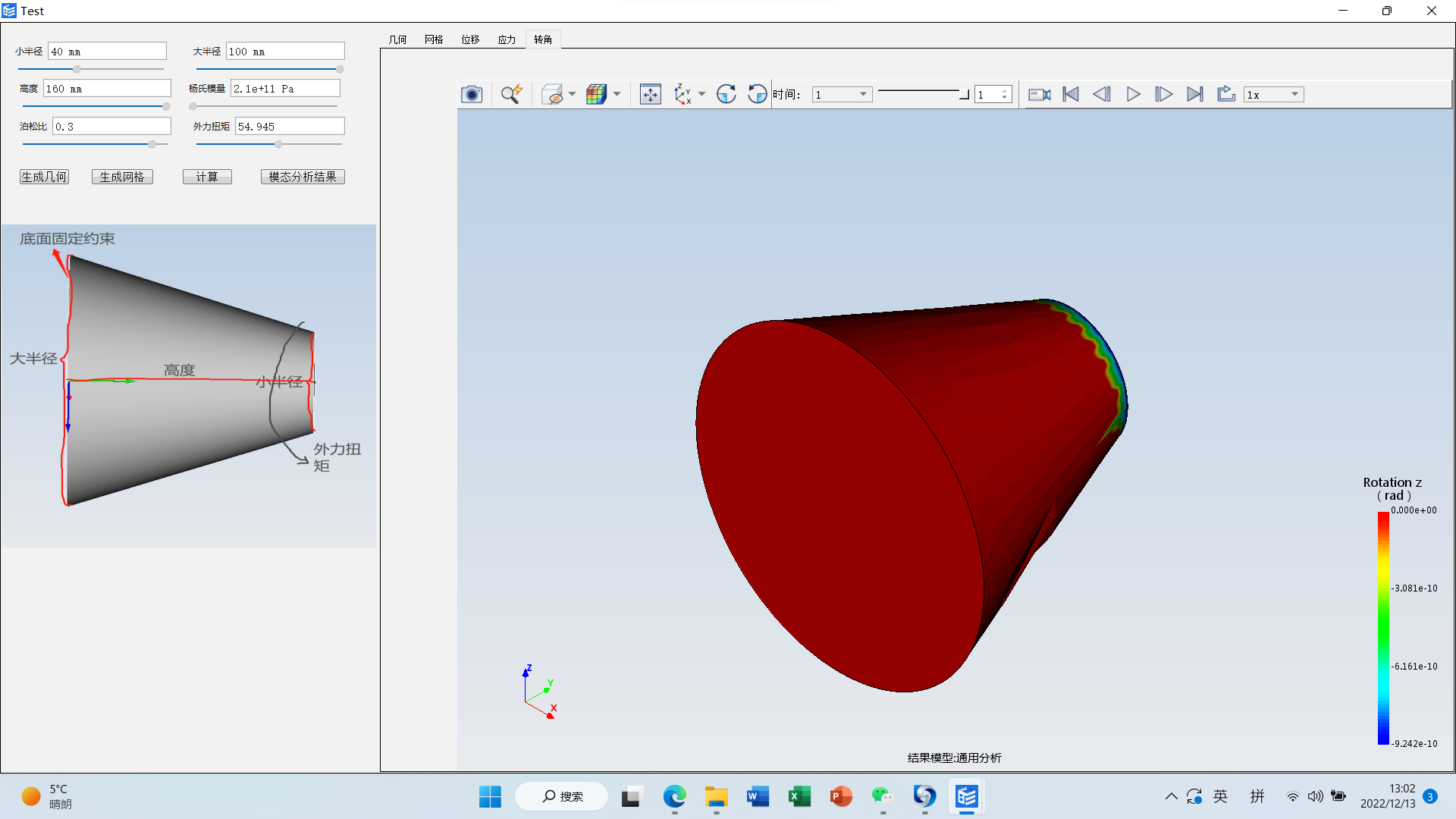
Task: Take a snapshot with the camera icon
Action: [472, 95]
